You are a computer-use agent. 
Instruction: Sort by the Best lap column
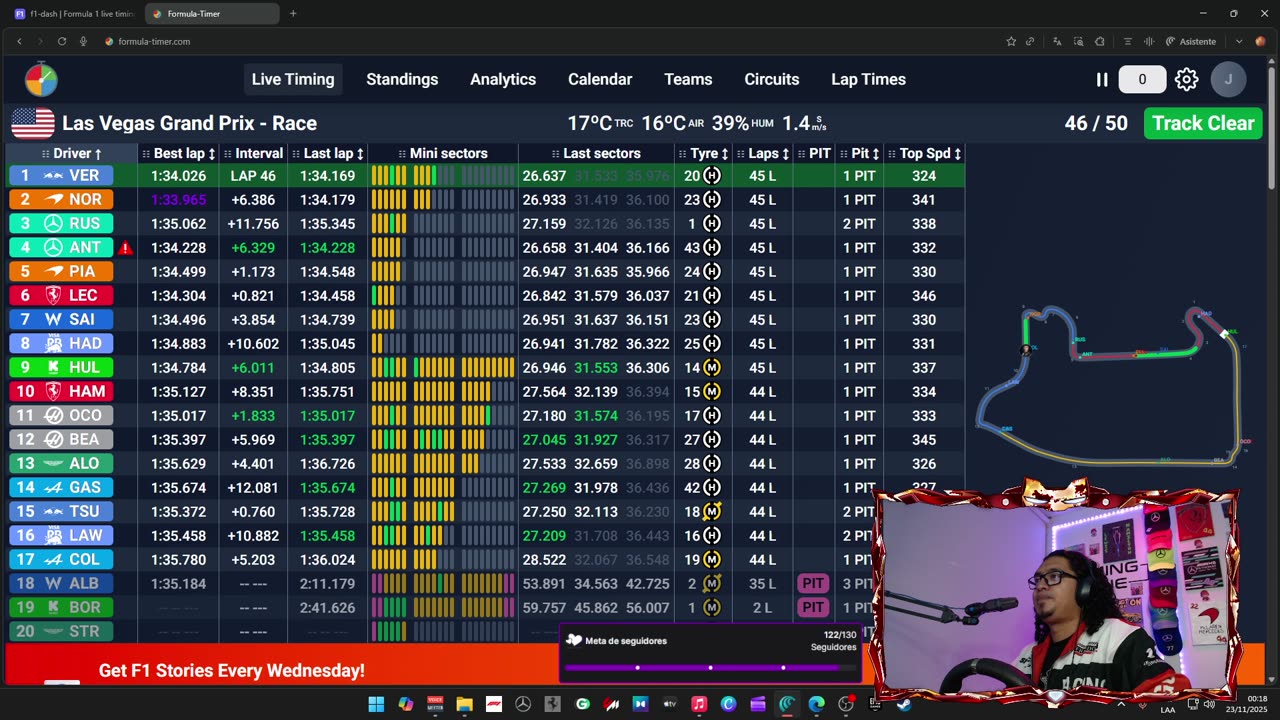(x=179, y=153)
